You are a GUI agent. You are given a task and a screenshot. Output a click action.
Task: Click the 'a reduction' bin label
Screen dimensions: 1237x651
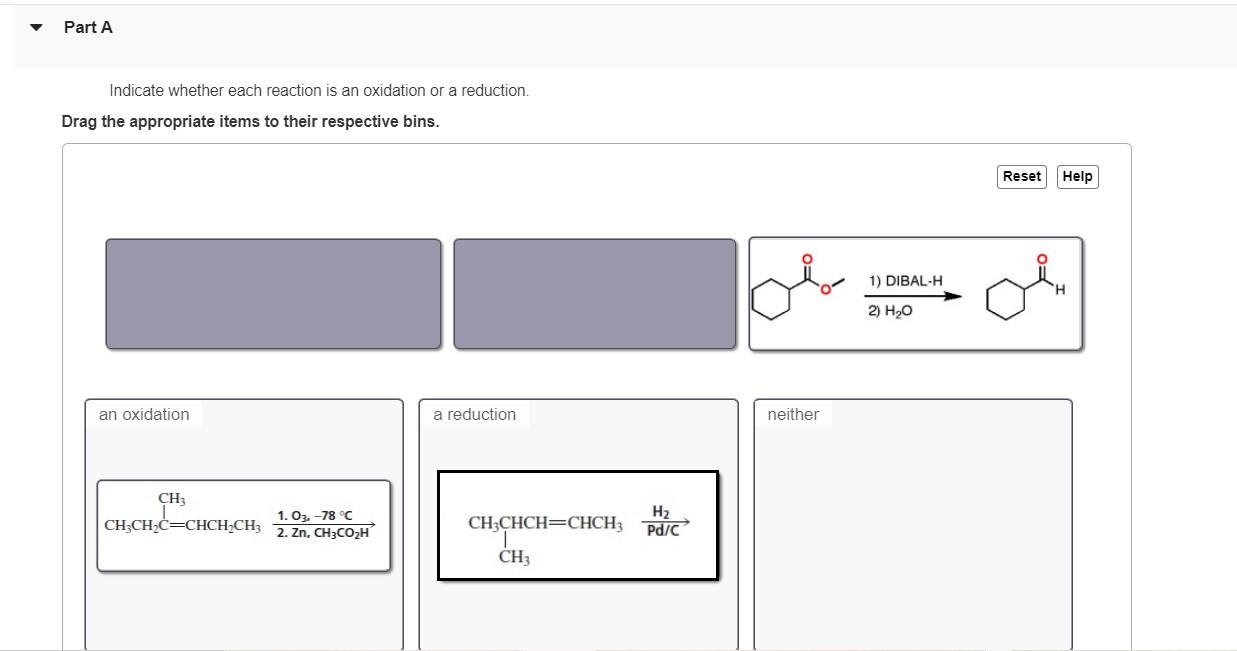click(x=474, y=413)
